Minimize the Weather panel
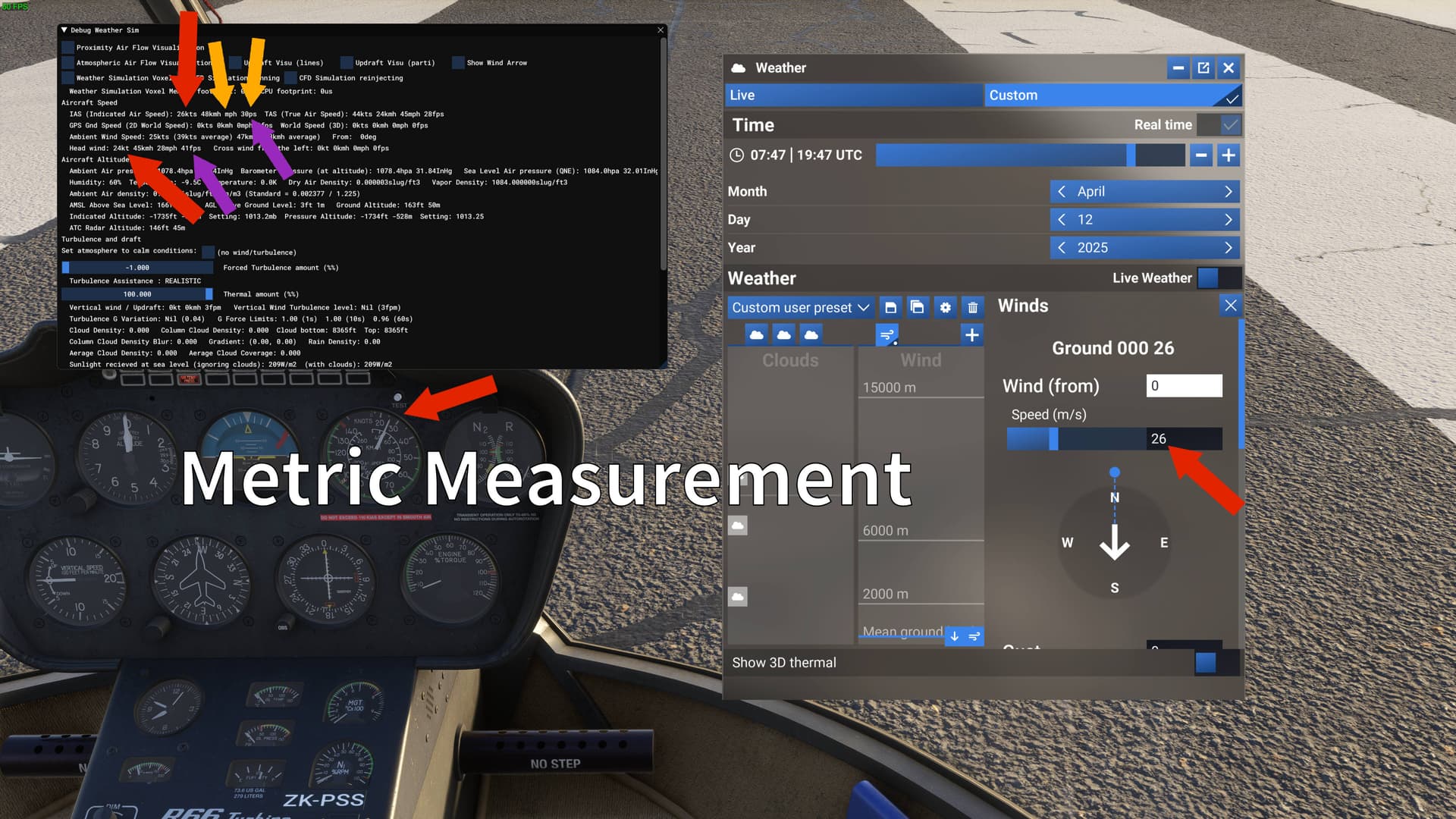1456x819 pixels. [x=1178, y=68]
